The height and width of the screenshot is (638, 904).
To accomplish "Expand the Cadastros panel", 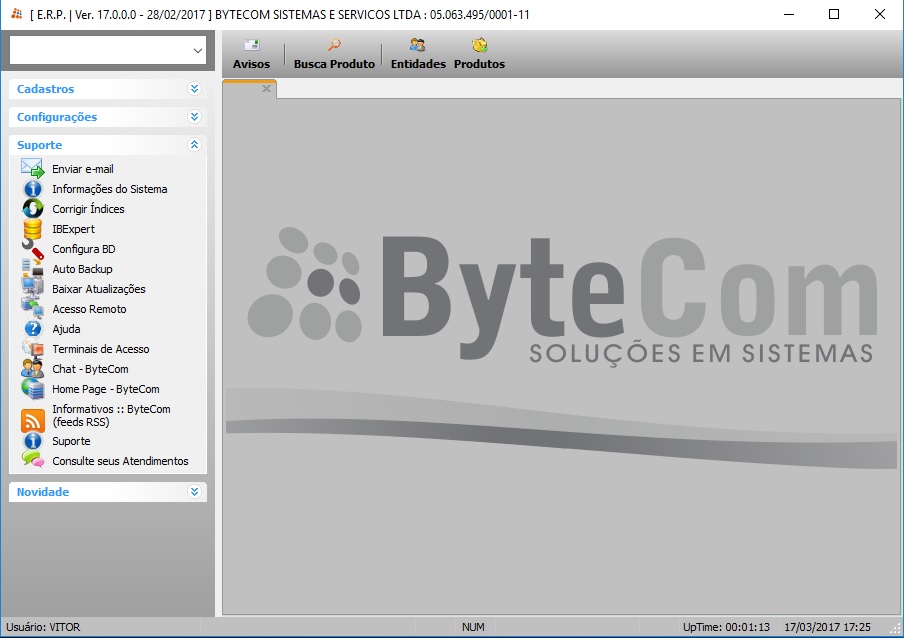I will (x=194, y=89).
